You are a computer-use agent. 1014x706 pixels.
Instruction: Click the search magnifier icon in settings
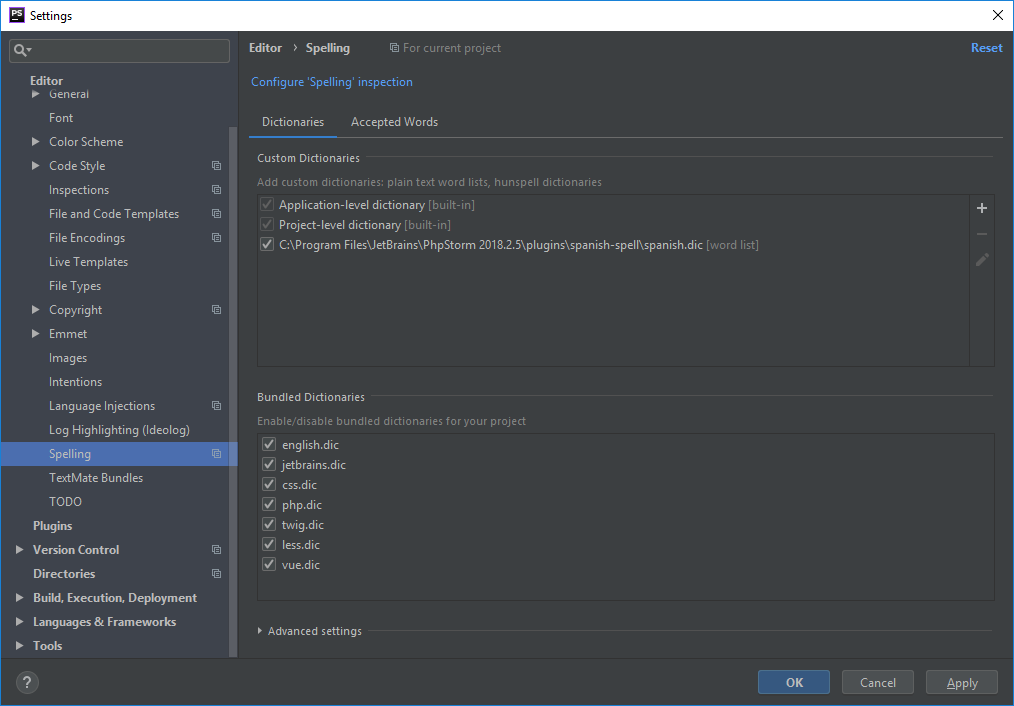tap(21, 50)
